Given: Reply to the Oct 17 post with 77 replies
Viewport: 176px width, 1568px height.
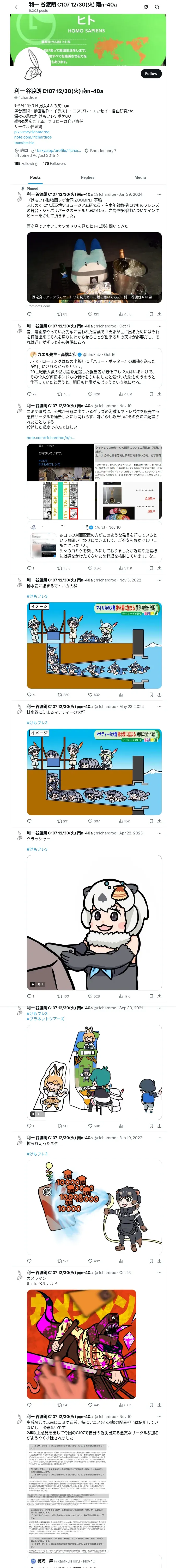Looking at the screenshot, I should (32, 394).
